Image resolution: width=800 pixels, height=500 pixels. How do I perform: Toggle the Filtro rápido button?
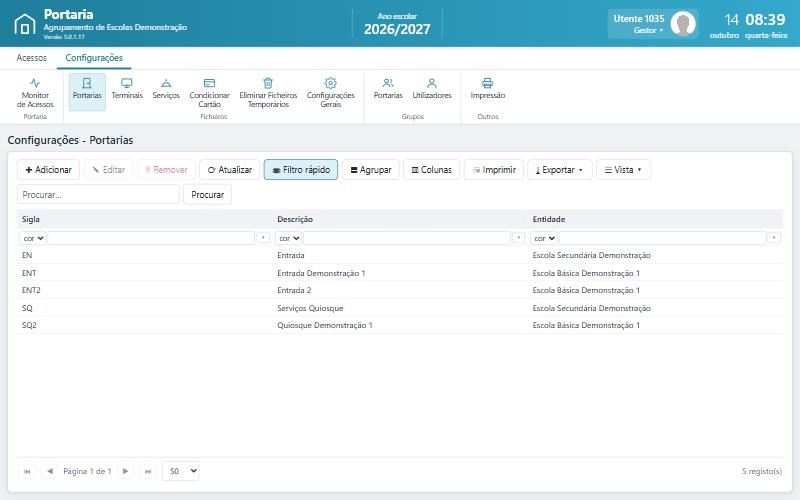tap(301, 170)
